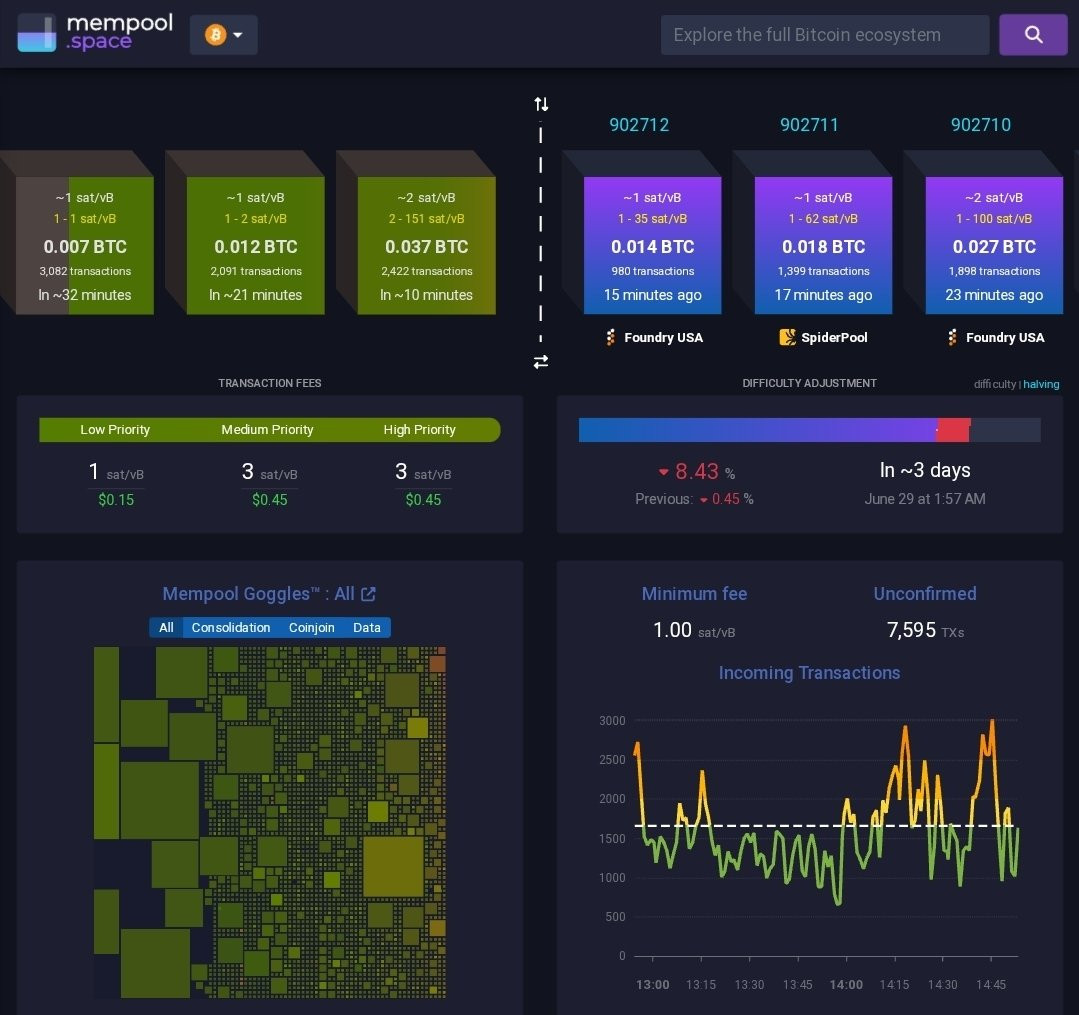1079x1015 pixels.
Task: Open the pending block in ~10 minutes
Action: pos(426,246)
